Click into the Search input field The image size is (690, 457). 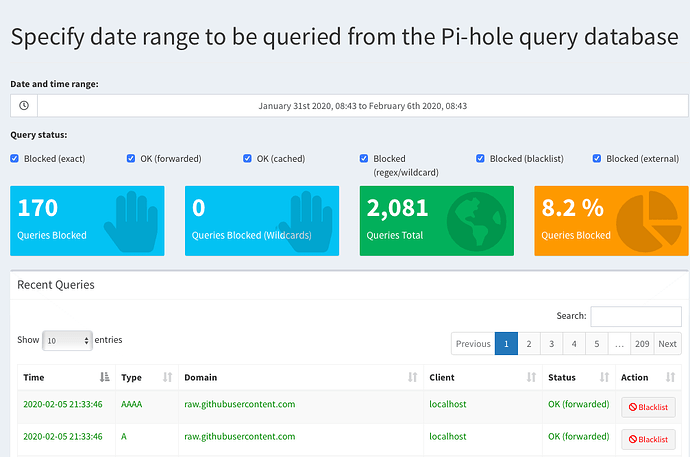point(636,316)
